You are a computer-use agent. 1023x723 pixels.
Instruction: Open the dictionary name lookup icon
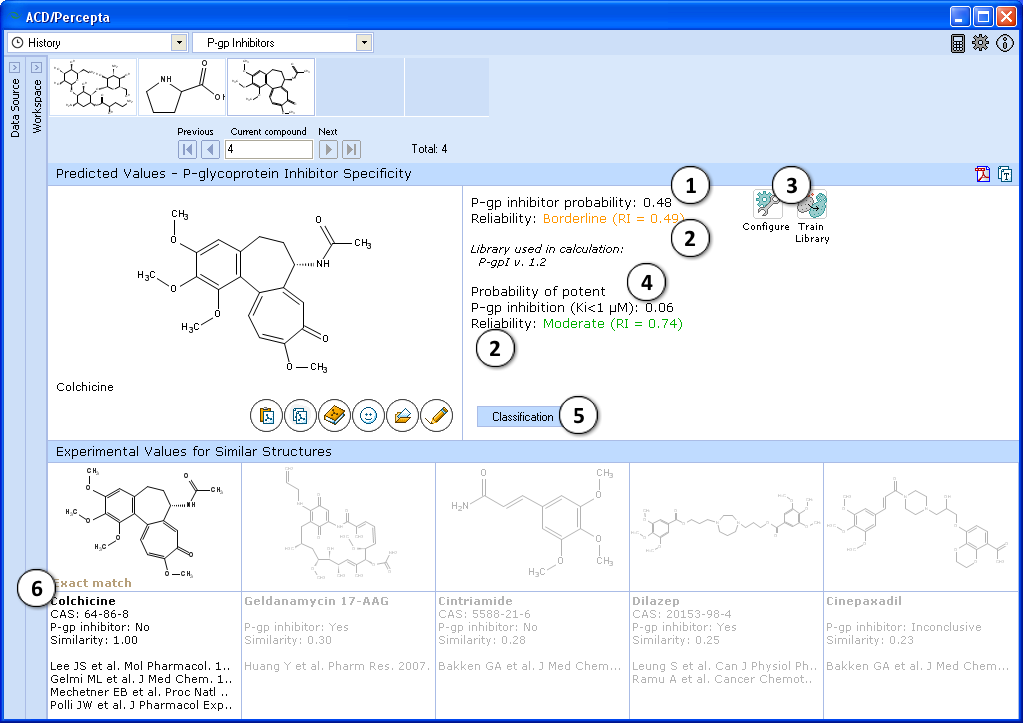point(335,416)
